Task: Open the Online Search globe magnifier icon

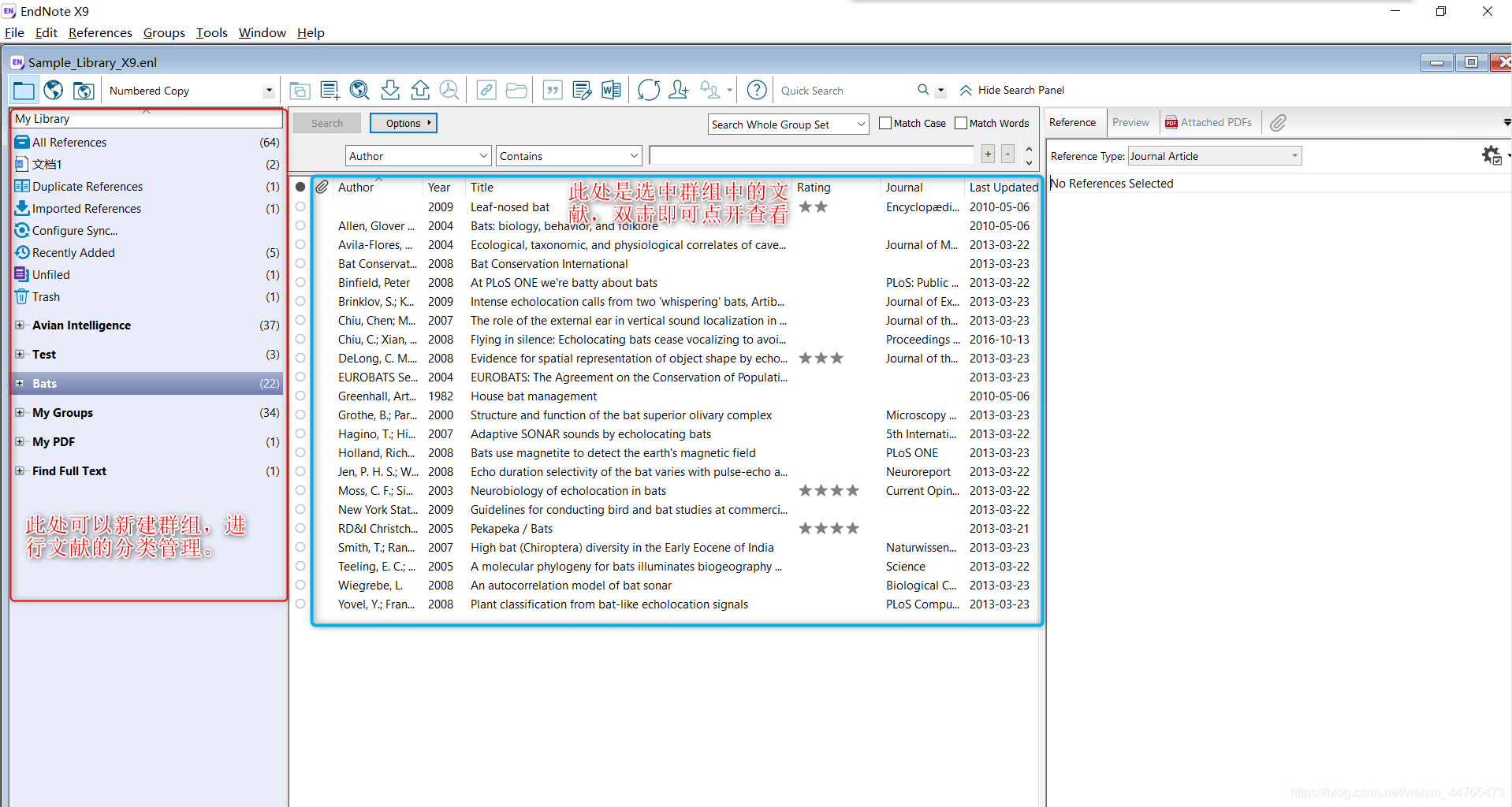Action: tap(359, 91)
